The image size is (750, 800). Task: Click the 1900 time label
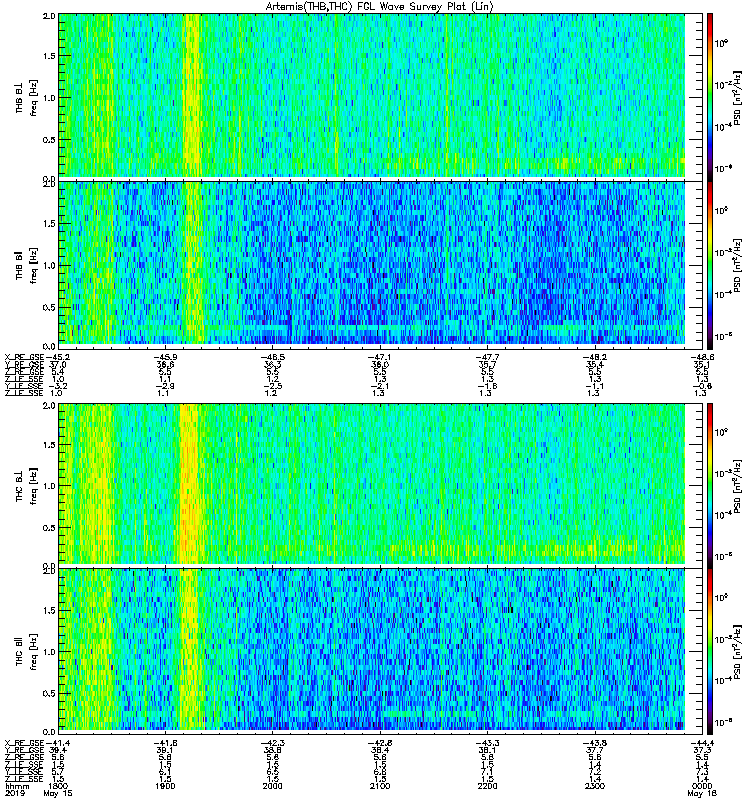(165, 786)
